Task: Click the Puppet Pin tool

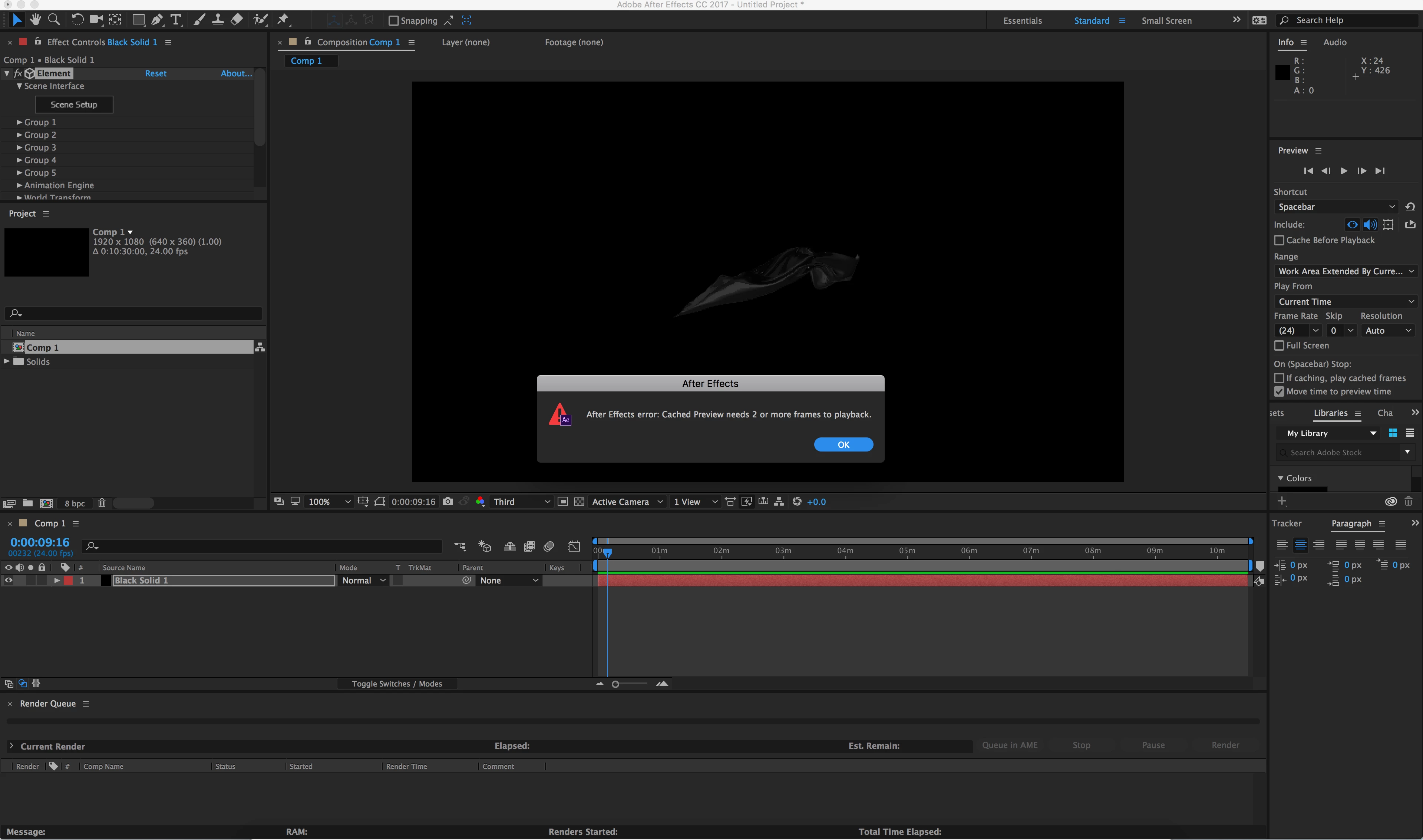Action: pyautogui.click(x=283, y=20)
